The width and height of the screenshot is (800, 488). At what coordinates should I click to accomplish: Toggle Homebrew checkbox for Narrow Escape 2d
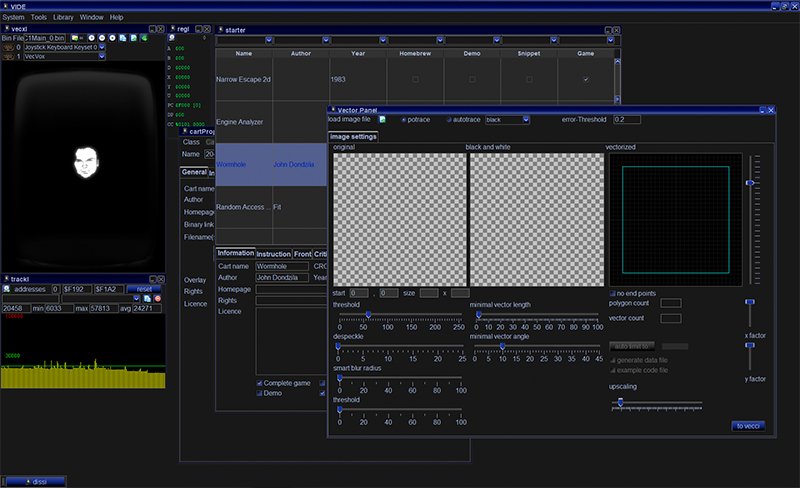(415, 80)
